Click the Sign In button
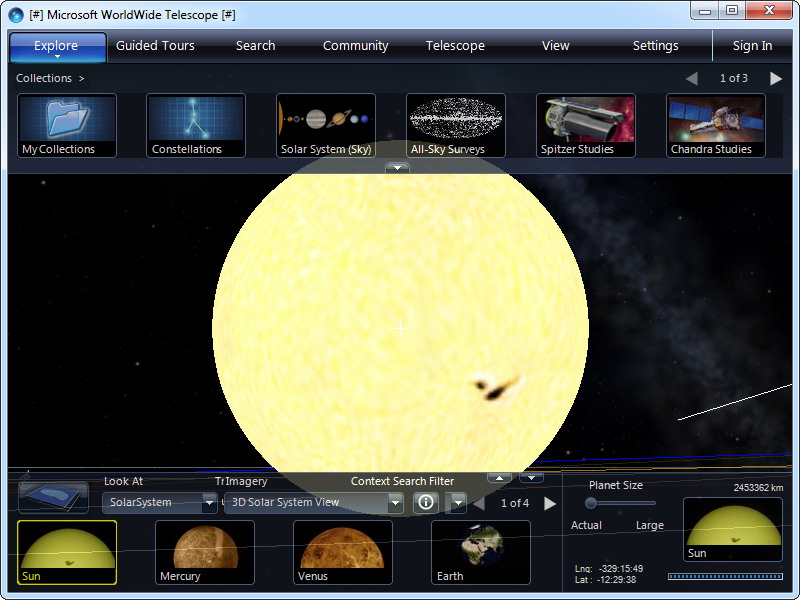This screenshot has height=600, width=800. 753,45
